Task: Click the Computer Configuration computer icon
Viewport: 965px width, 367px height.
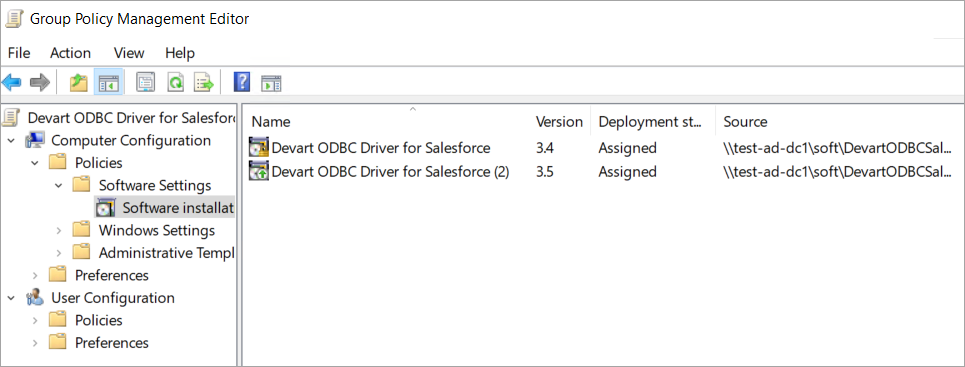Action: tap(35, 140)
